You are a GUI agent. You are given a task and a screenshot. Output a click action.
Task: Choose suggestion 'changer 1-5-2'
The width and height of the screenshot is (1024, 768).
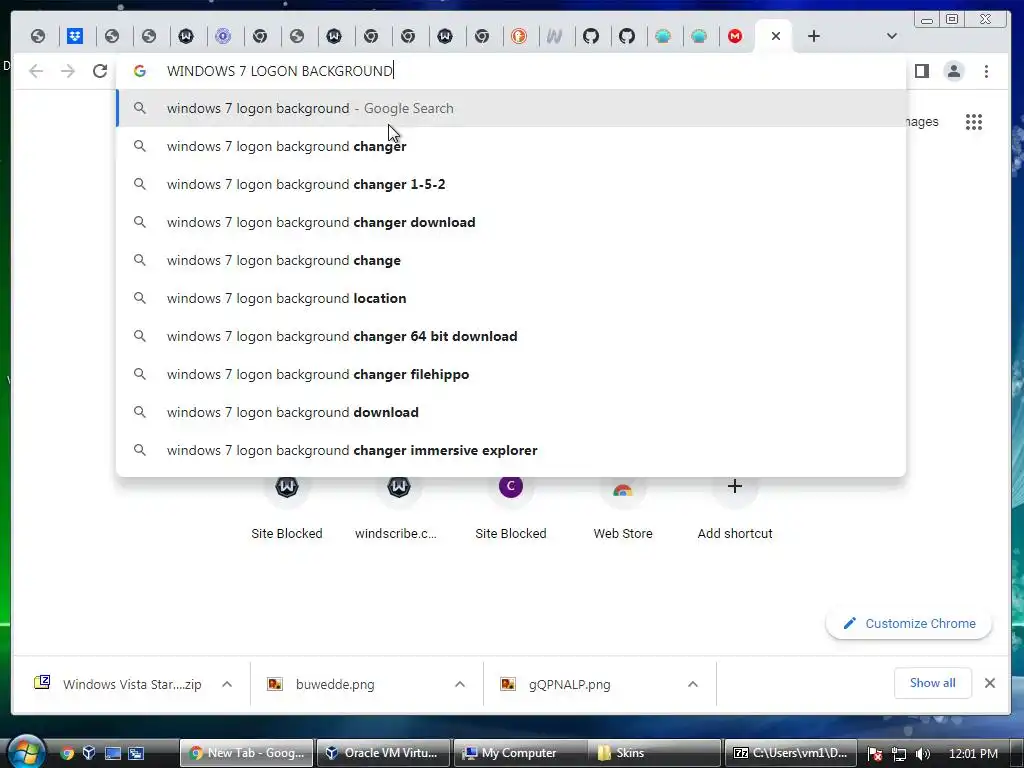(511, 184)
